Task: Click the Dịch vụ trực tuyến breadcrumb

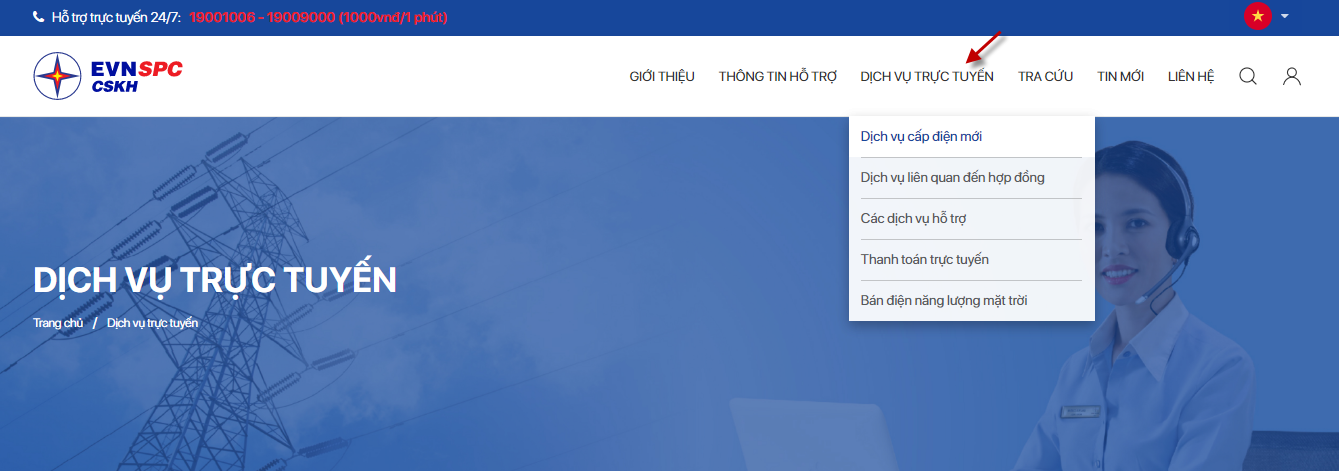Action: pos(152,323)
